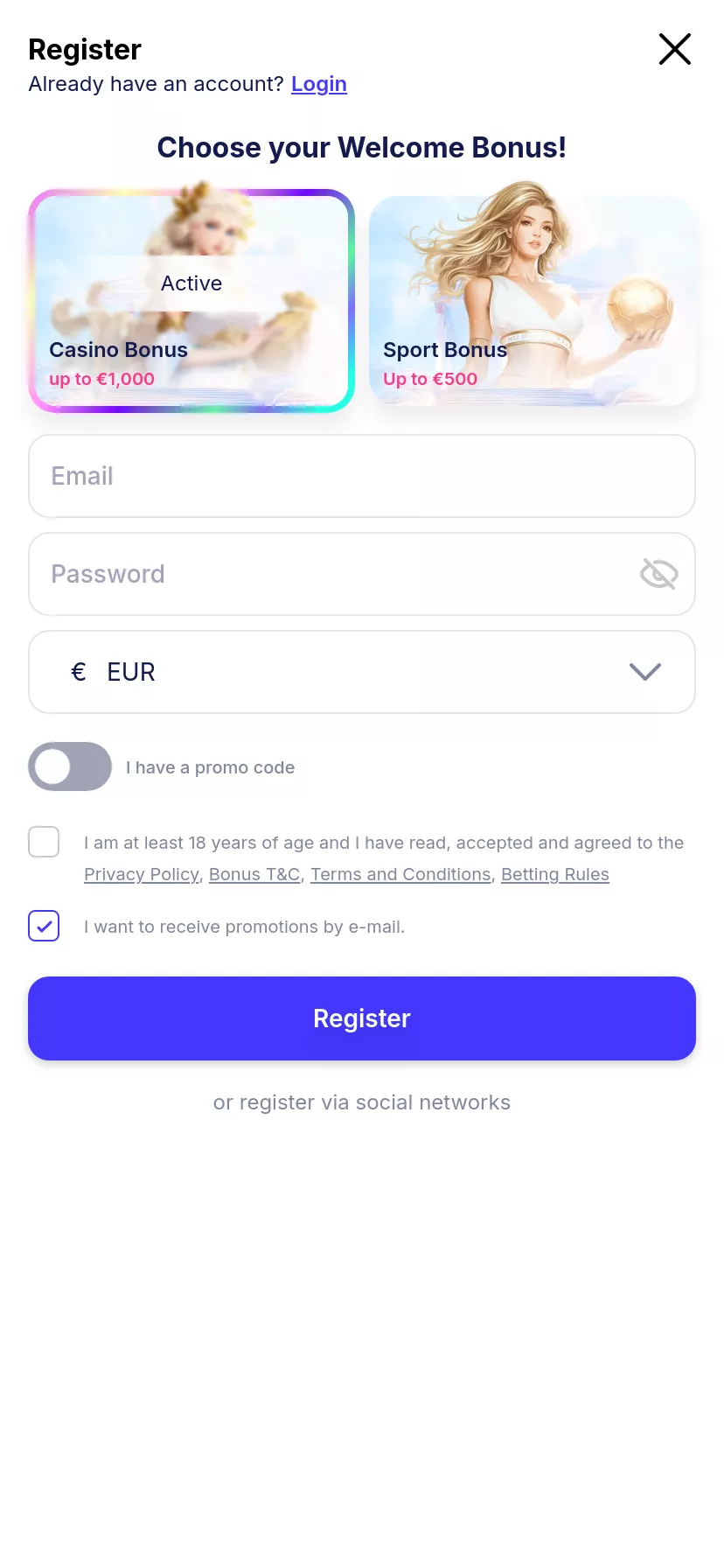Select the Casino Bonus up to €1,000 card
Screen dimensions: 724x1568
[191, 301]
